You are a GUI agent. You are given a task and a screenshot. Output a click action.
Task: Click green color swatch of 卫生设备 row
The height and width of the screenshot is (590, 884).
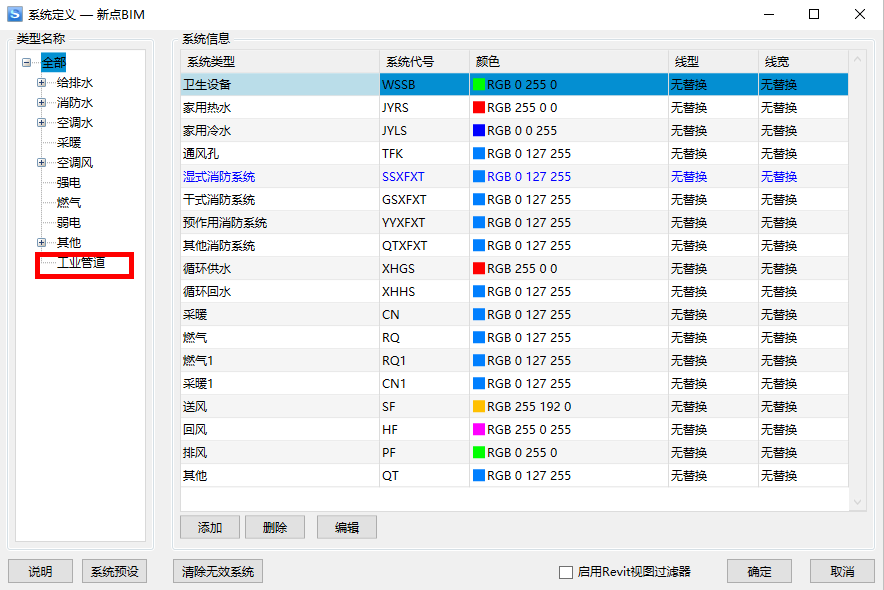click(x=479, y=85)
